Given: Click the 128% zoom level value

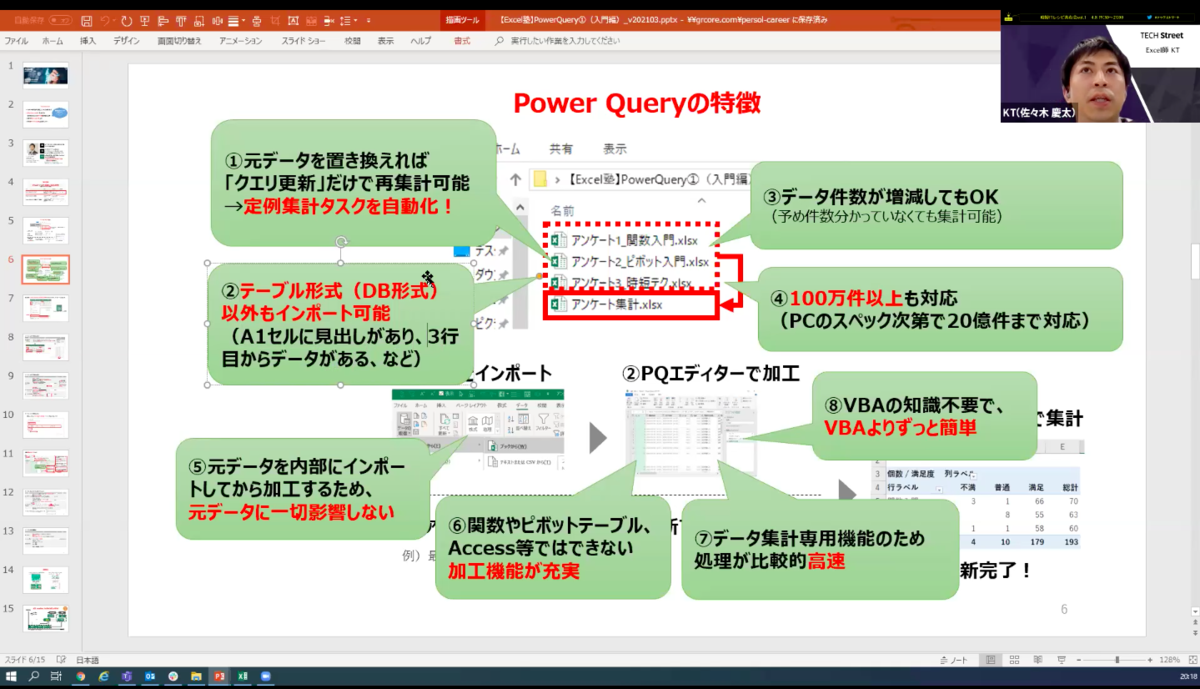Looking at the screenshot, I should click(1170, 660).
